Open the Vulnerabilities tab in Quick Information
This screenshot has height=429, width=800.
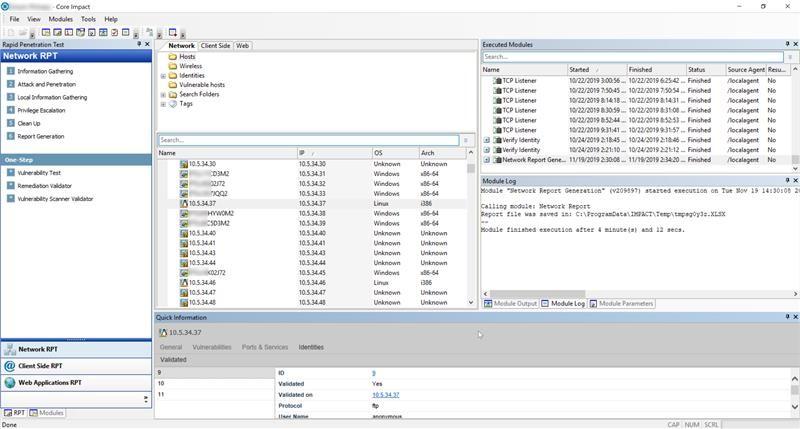pos(212,347)
